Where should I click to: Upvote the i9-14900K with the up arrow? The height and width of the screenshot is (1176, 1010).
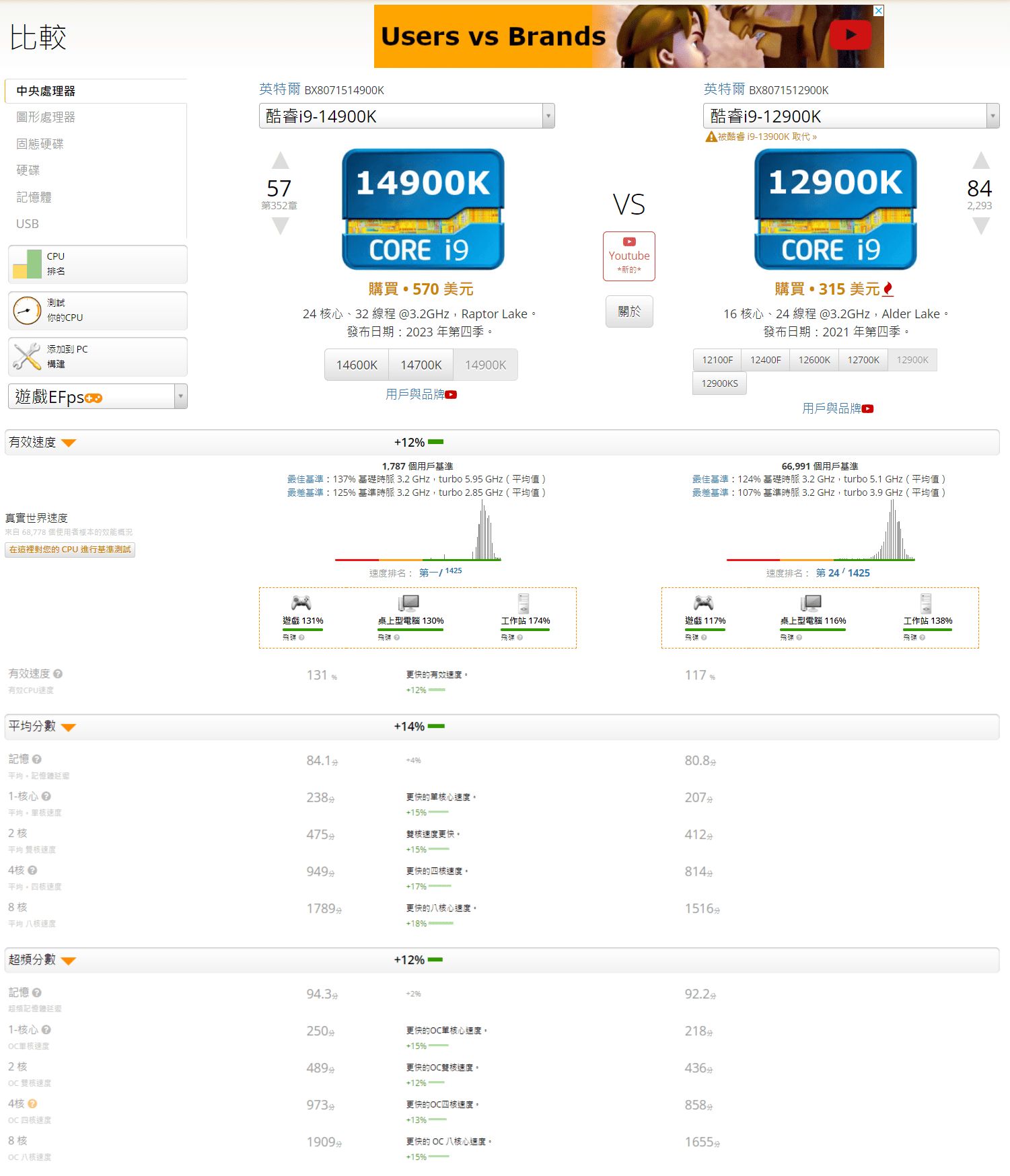tap(281, 160)
